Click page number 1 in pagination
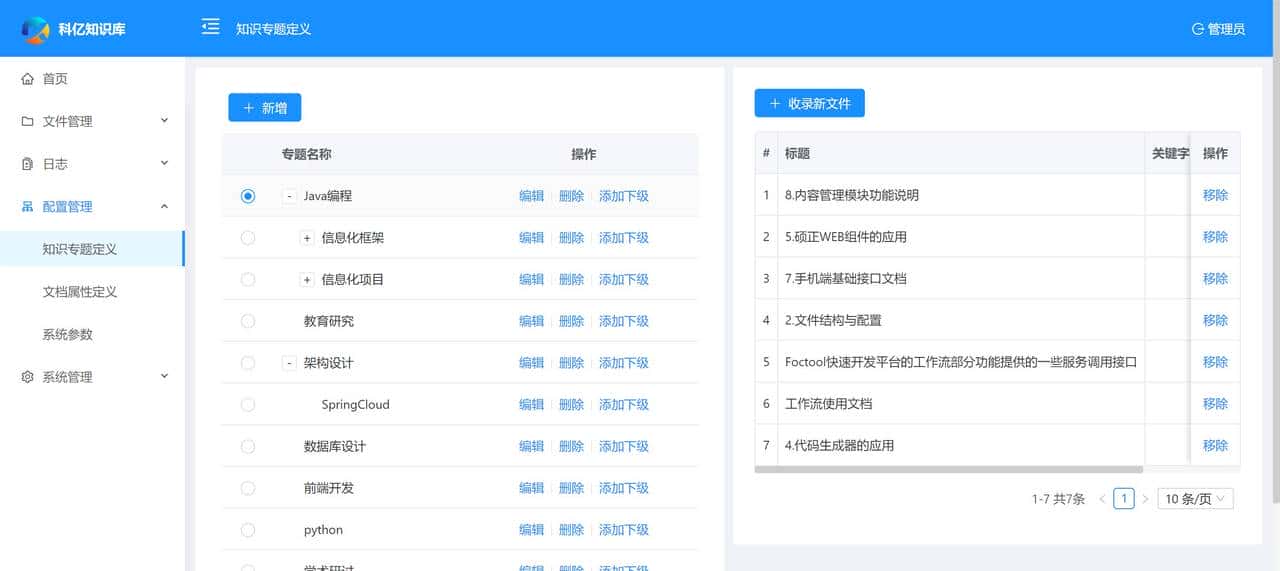 pyautogui.click(x=1124, y=499)
